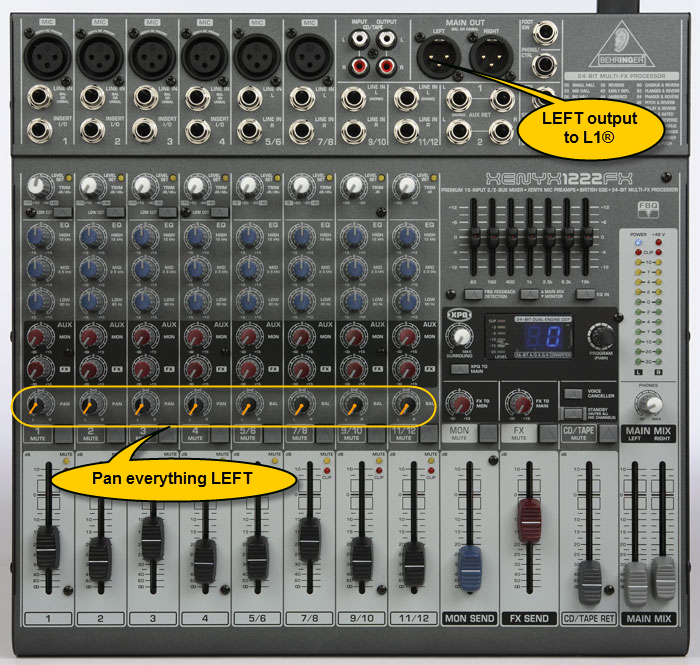Screen dimensions: 700x665
Task: Click the channel 2 EQ HIGH knob
Action: point(90,236)
